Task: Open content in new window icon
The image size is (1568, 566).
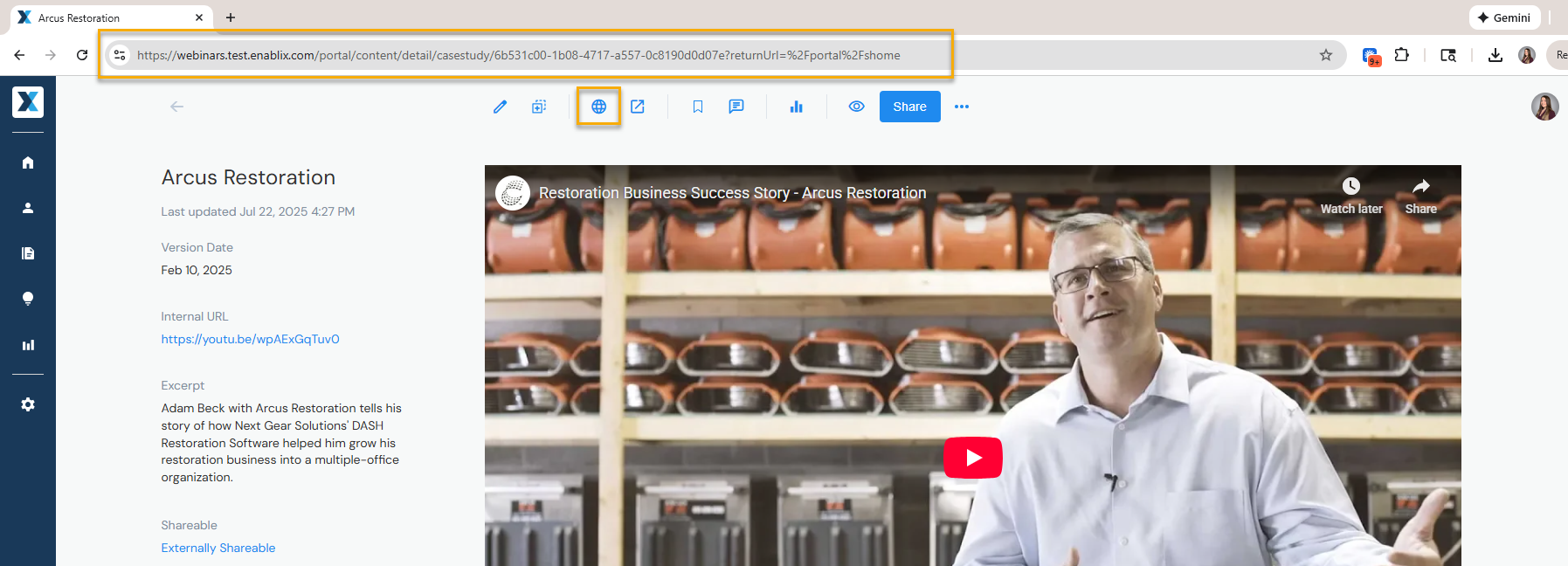Action: point(638,107)
